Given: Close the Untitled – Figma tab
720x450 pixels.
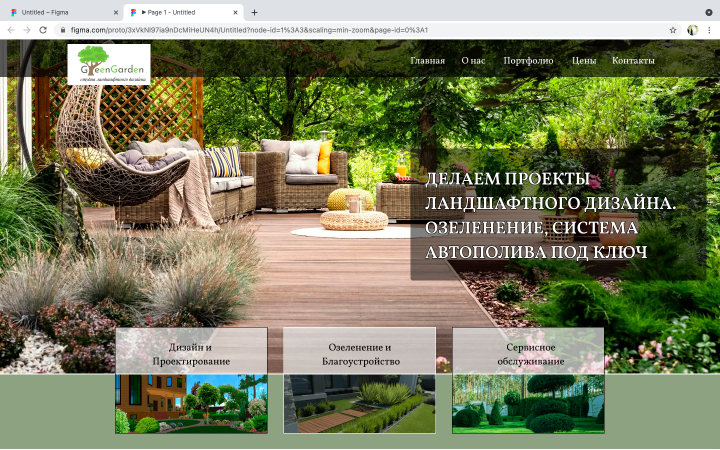Looking at the screenshot, I should click(x=116, y=12).
